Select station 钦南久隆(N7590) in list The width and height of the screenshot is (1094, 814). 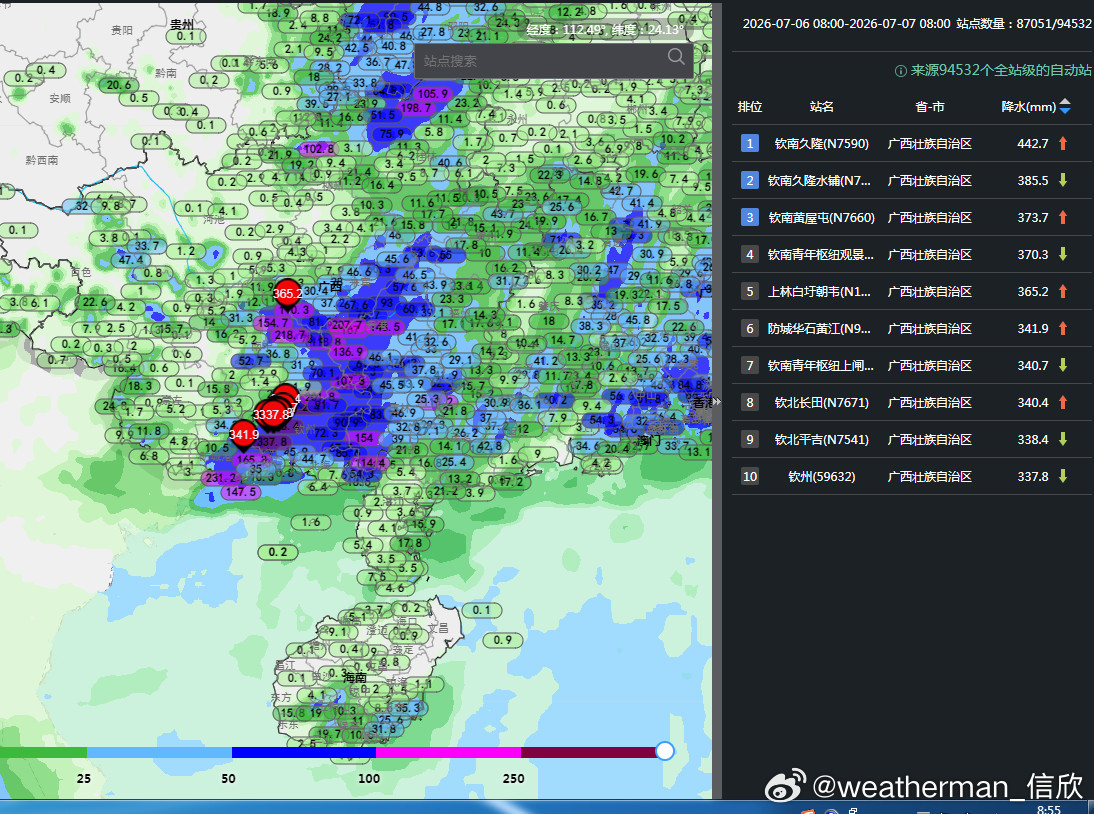(x=821, y=144)
